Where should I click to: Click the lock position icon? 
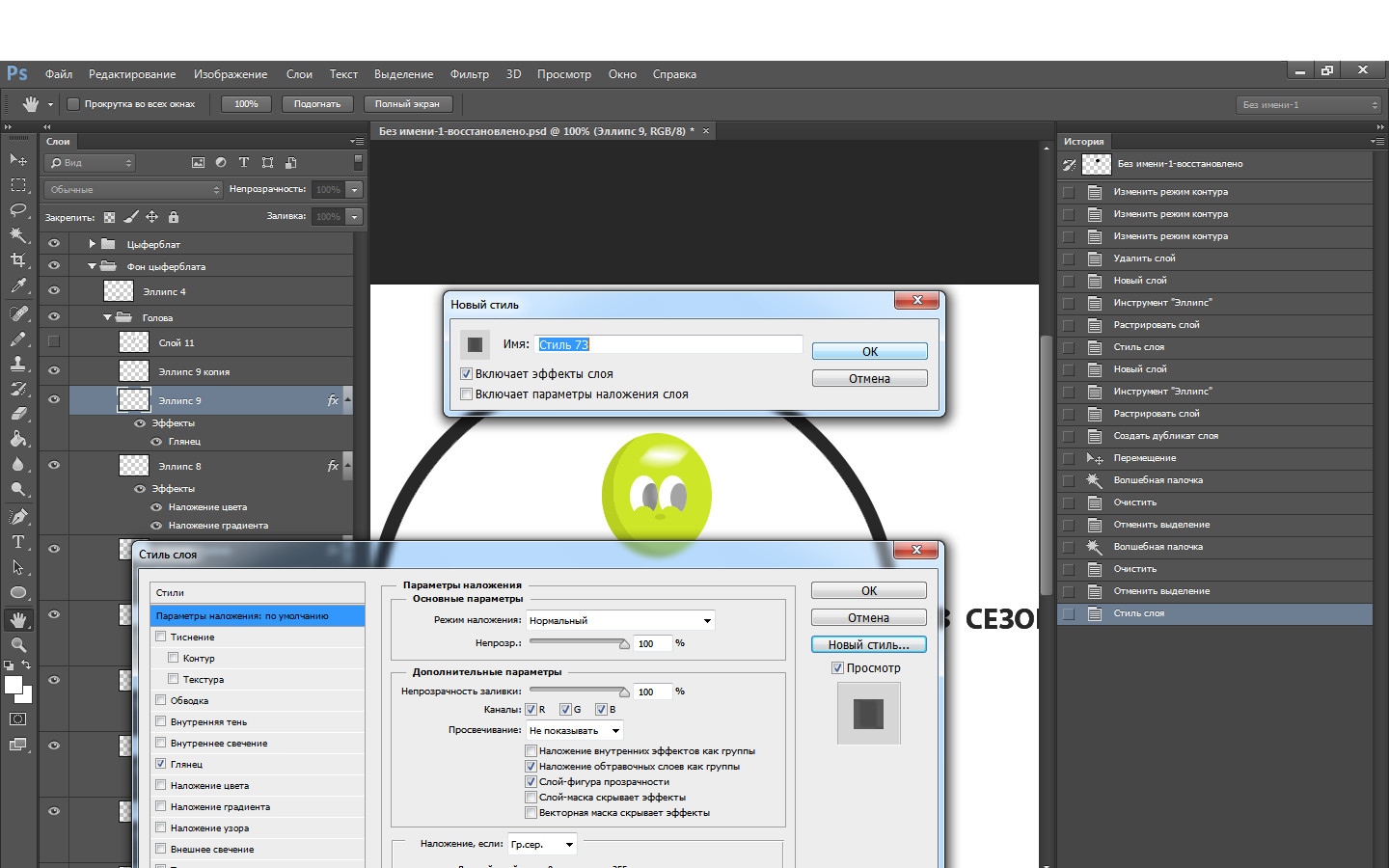click(x=151, y=217)
